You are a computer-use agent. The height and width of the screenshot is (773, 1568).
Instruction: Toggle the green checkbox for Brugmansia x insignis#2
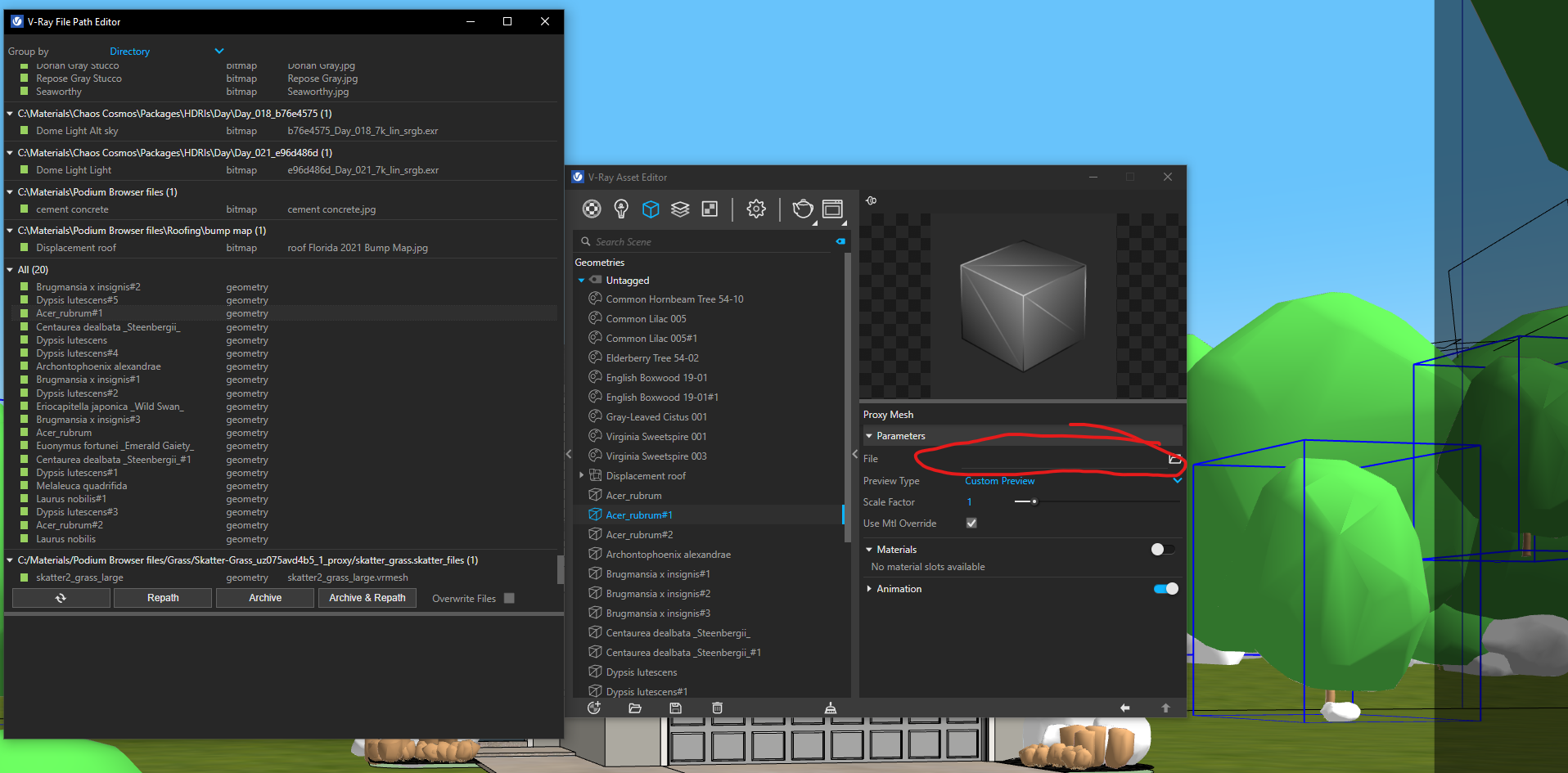tap(25, 287)
